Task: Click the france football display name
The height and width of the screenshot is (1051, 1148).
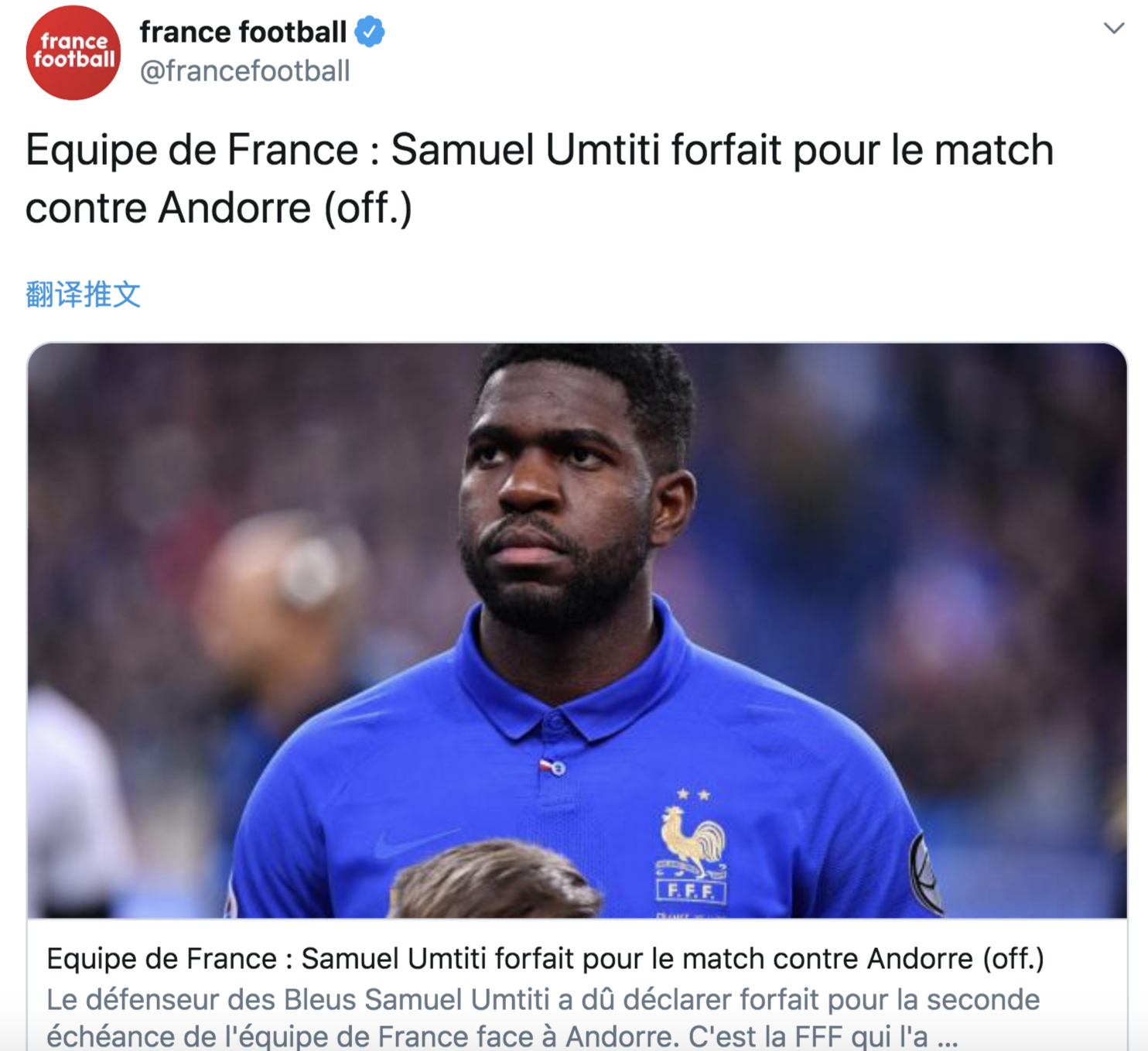Action: 243,33
